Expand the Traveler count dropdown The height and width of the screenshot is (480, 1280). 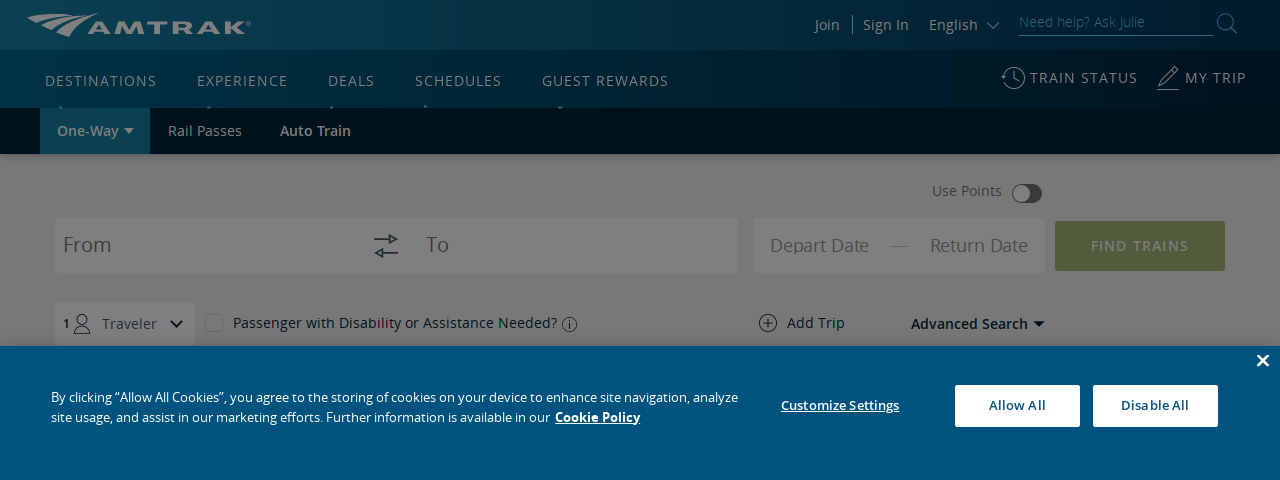[x=125, y=324]
